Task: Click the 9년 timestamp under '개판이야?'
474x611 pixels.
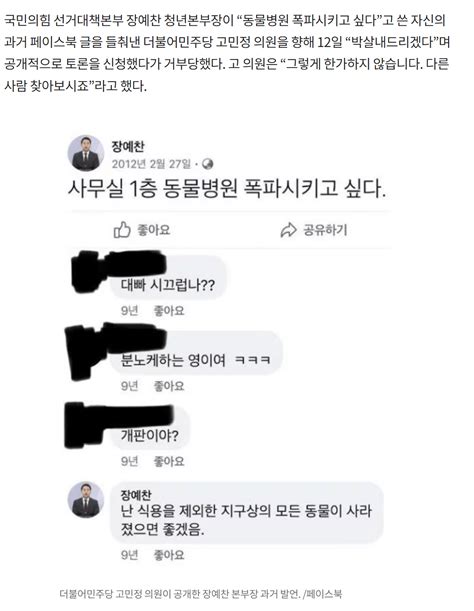Action: pyautogui.click(x=129, y=461)
